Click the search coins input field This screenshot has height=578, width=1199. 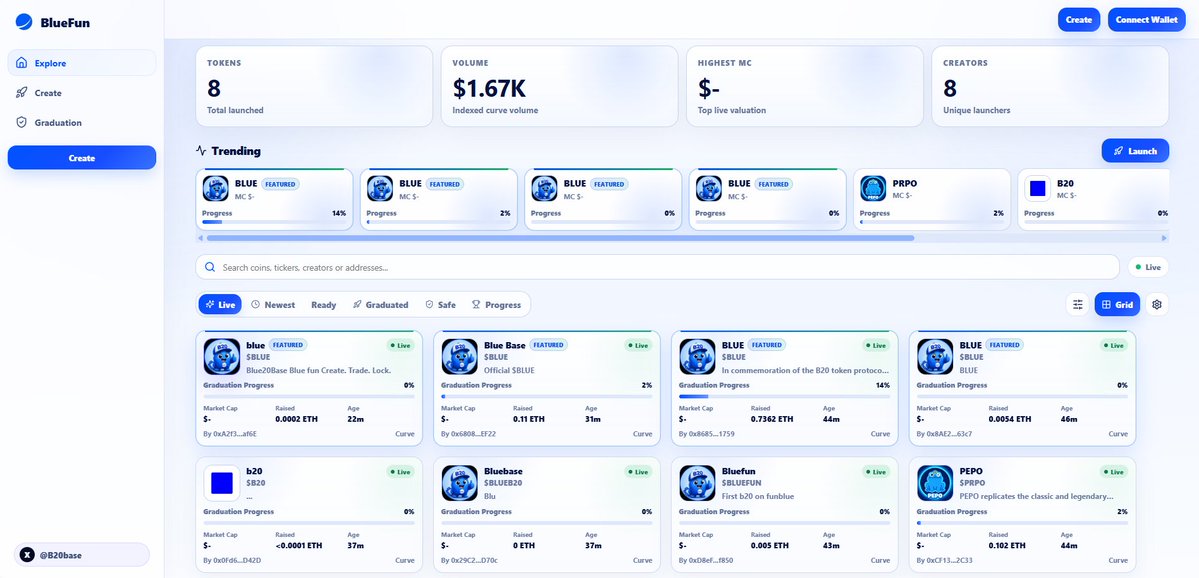tap(658, 267)
